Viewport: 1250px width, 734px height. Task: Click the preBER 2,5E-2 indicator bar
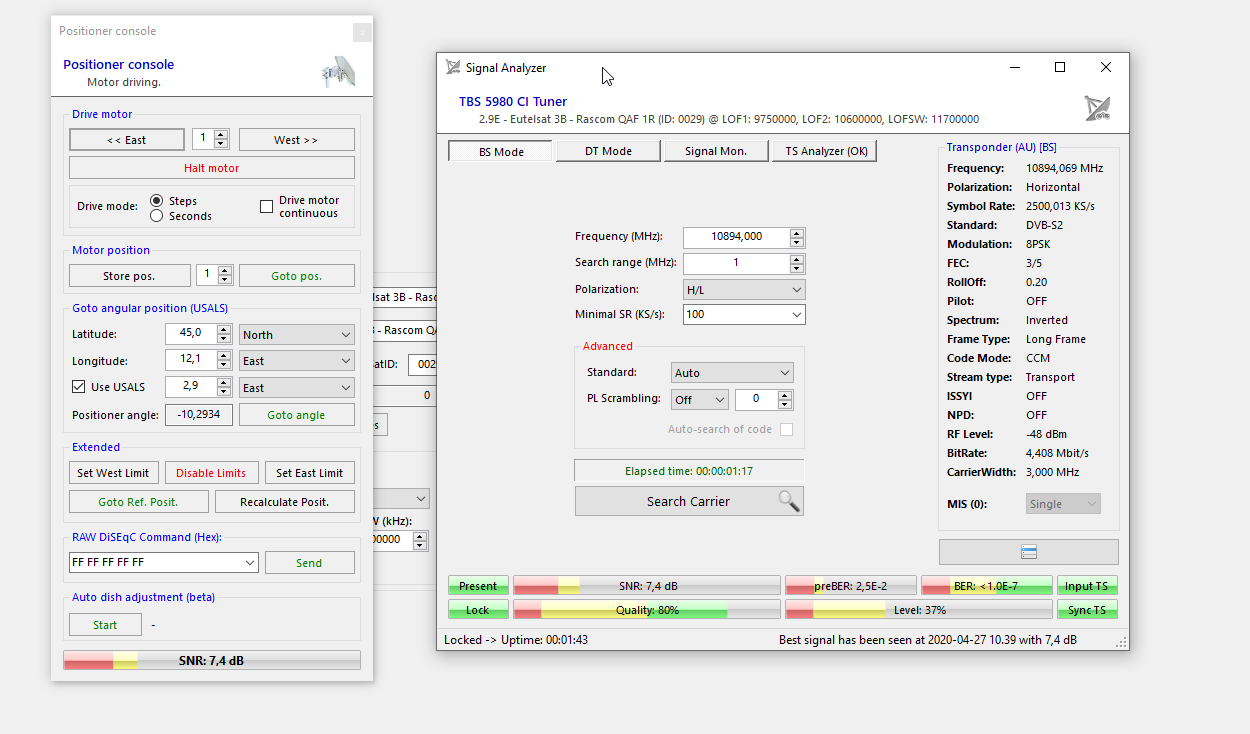point(850,585)
